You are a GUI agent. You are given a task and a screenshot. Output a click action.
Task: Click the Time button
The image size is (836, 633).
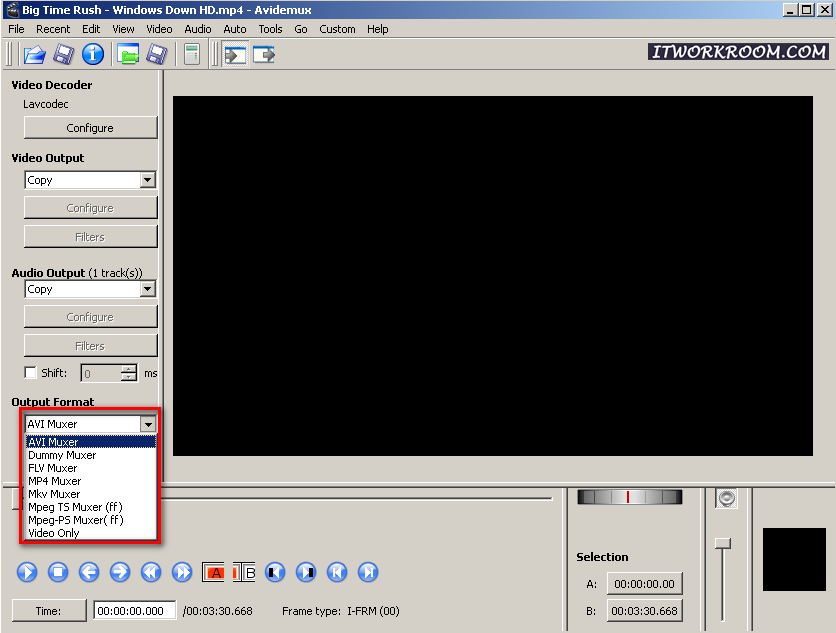(49, 611)
